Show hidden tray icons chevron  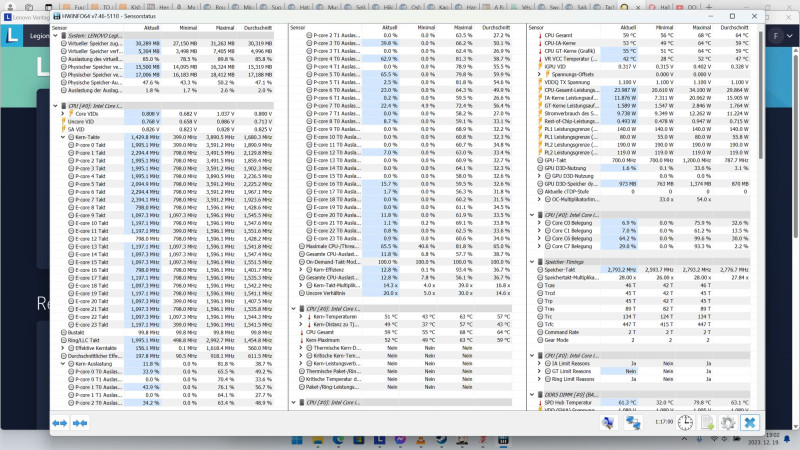(x=684, y=439)
